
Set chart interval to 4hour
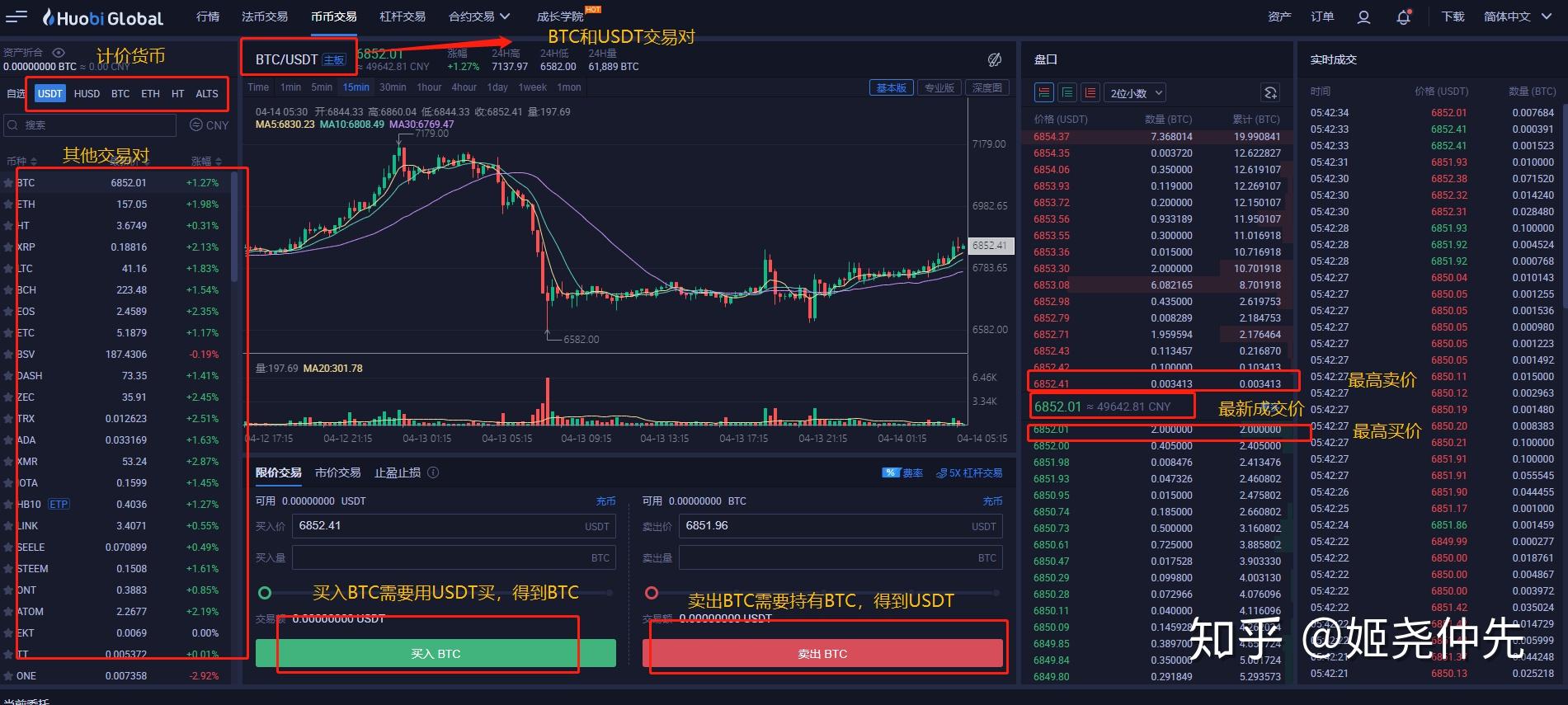[464, 87]
